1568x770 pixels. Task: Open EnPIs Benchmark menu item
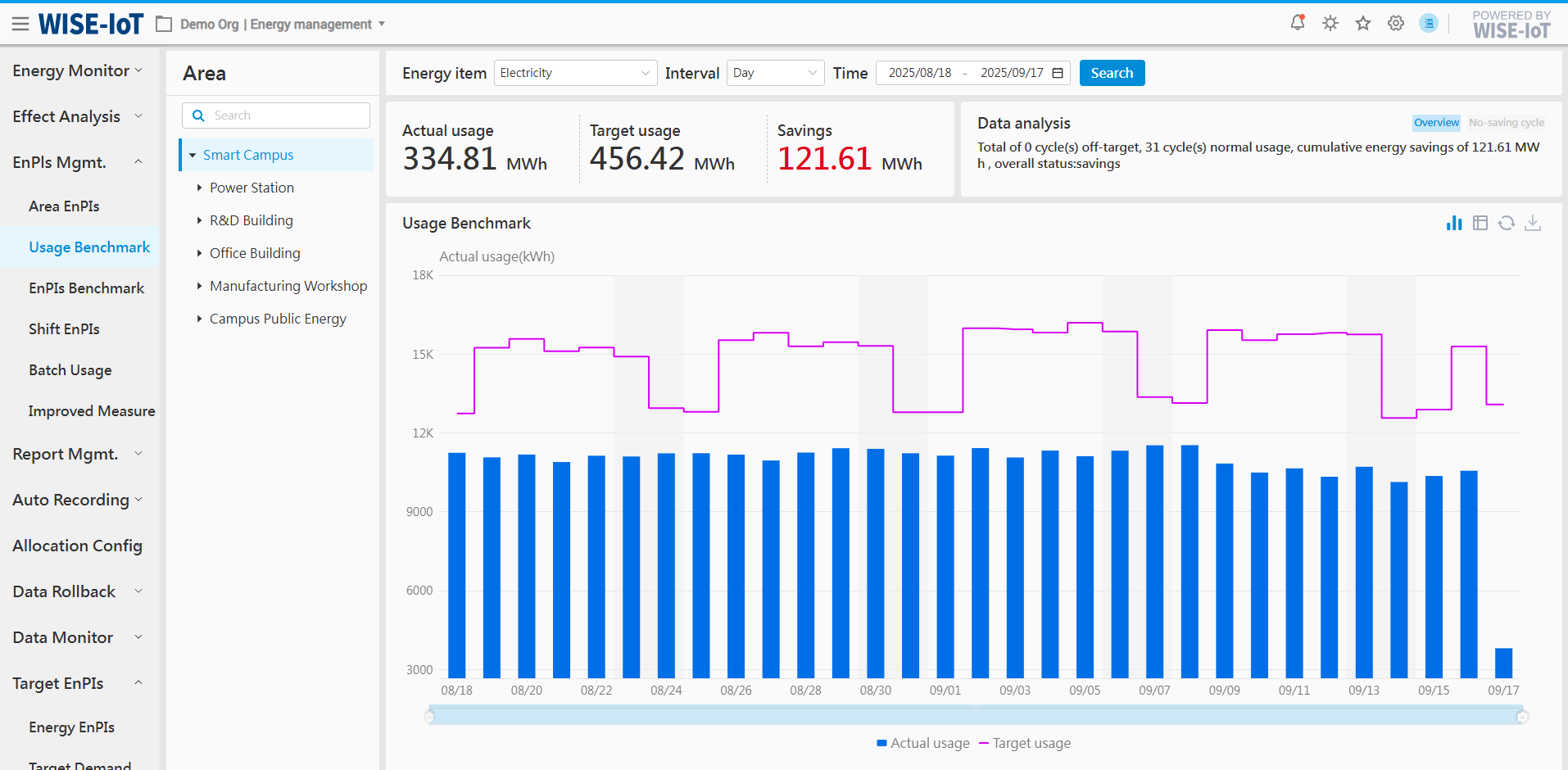86,288
